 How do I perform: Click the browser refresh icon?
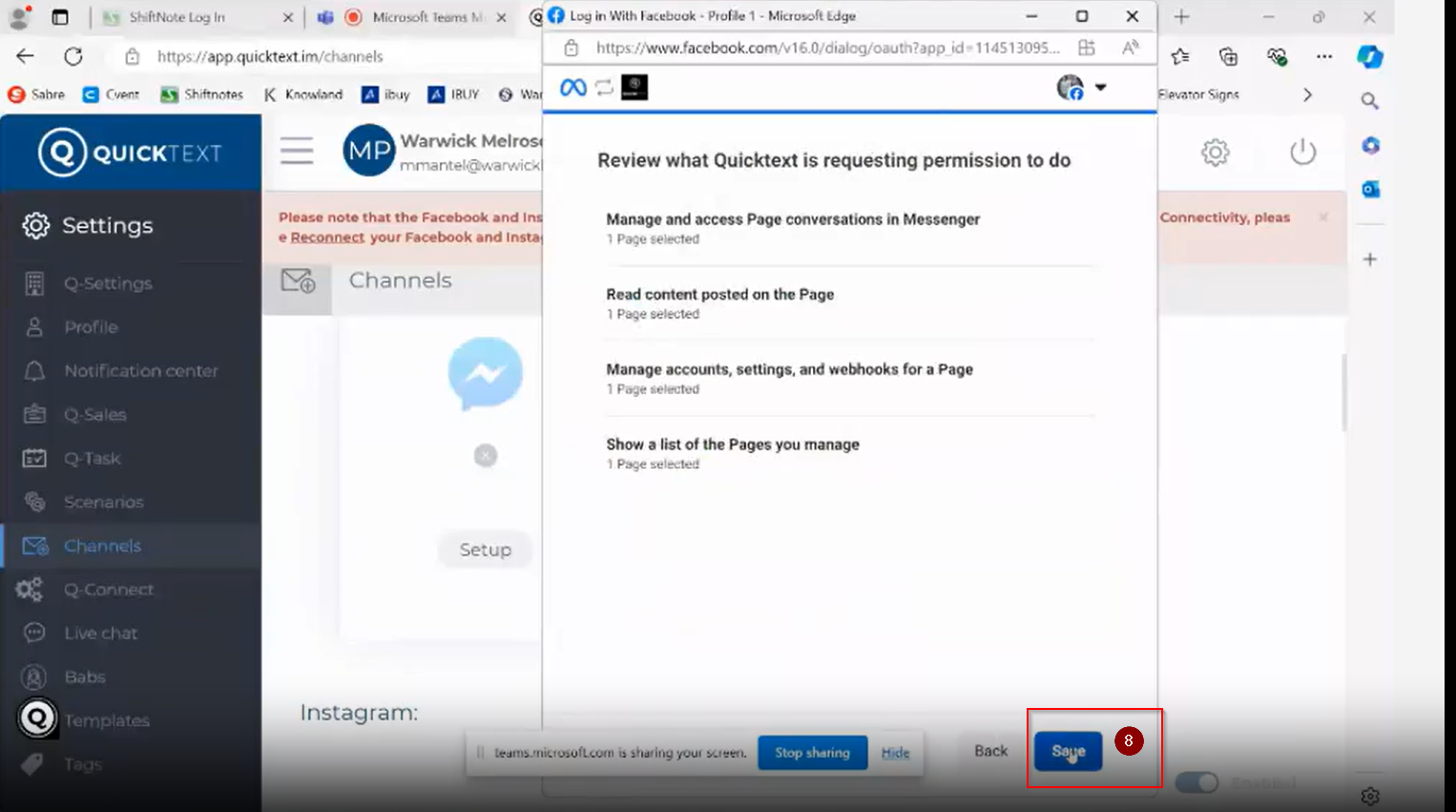73,56
